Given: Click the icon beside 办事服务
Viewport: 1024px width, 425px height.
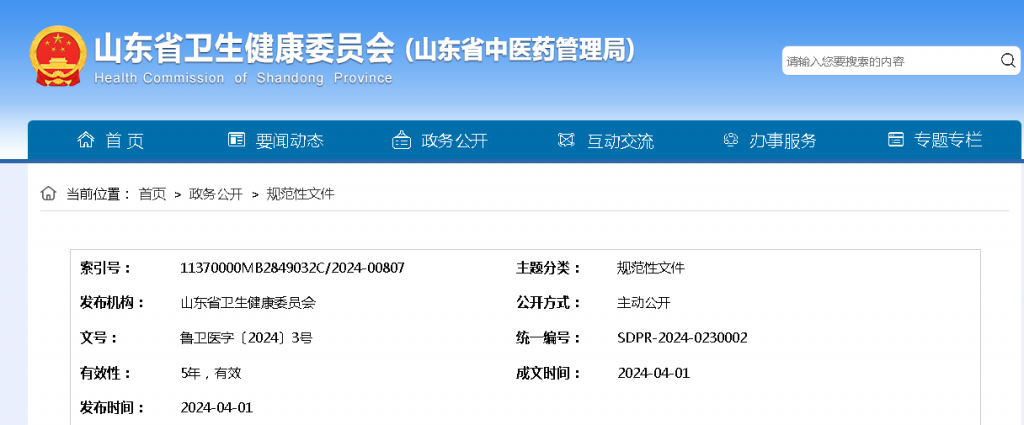Looking at the screenshot, I should click(x=731, y=140).
